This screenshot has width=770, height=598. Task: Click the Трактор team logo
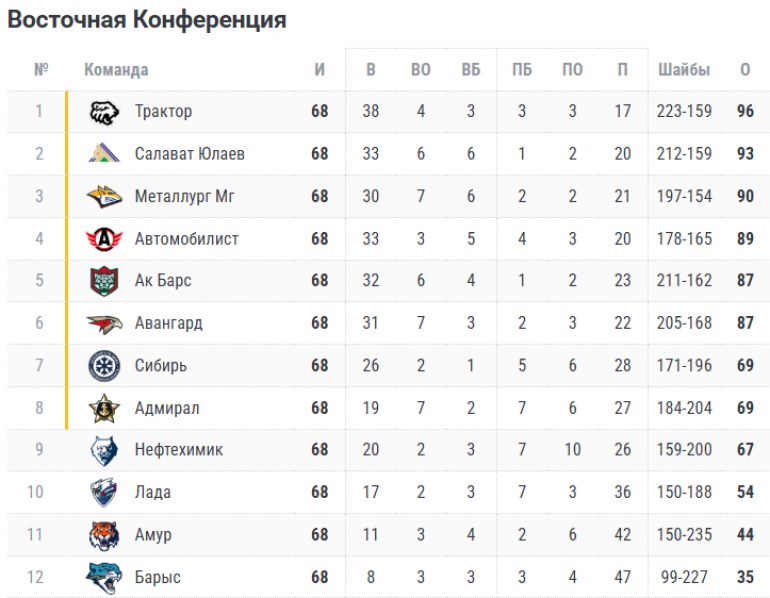click(x=104, y=112)
